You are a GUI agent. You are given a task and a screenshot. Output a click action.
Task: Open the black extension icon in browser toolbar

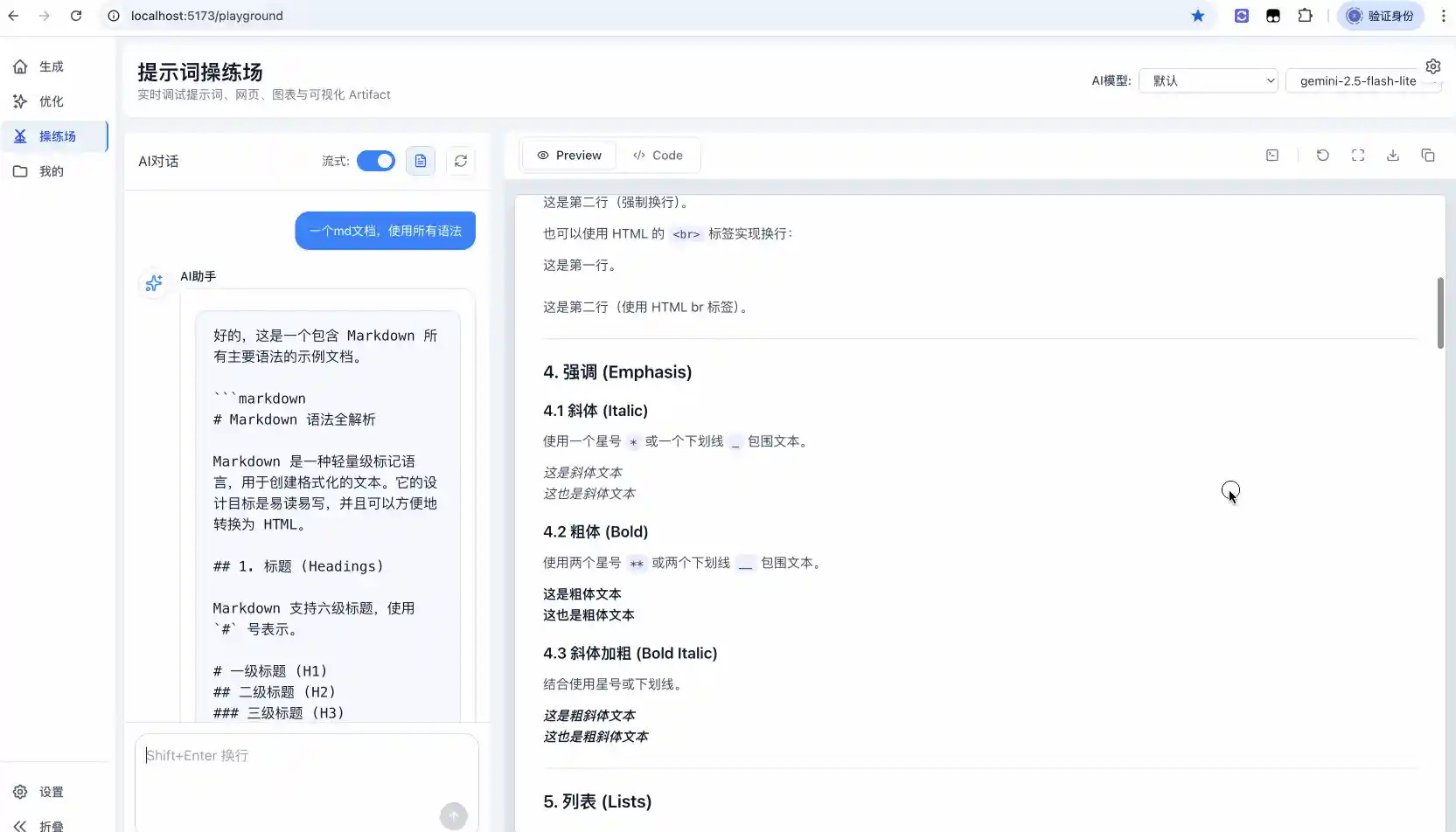coord(1273,16)
